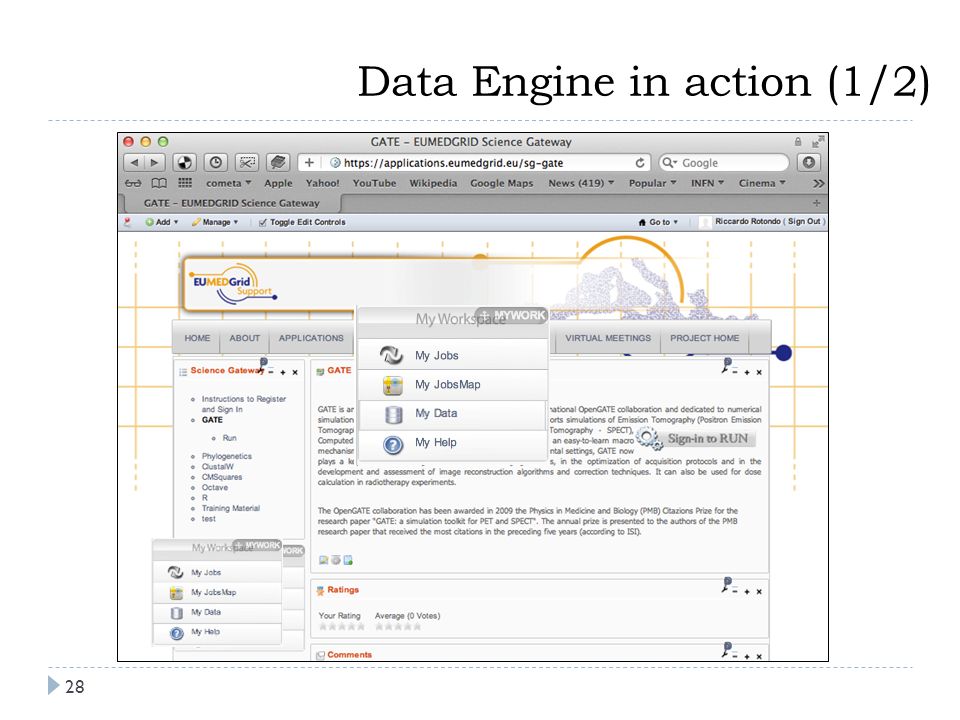Open the Phylogenetics link
960x720 pixels.
click(x=227, y=456)
